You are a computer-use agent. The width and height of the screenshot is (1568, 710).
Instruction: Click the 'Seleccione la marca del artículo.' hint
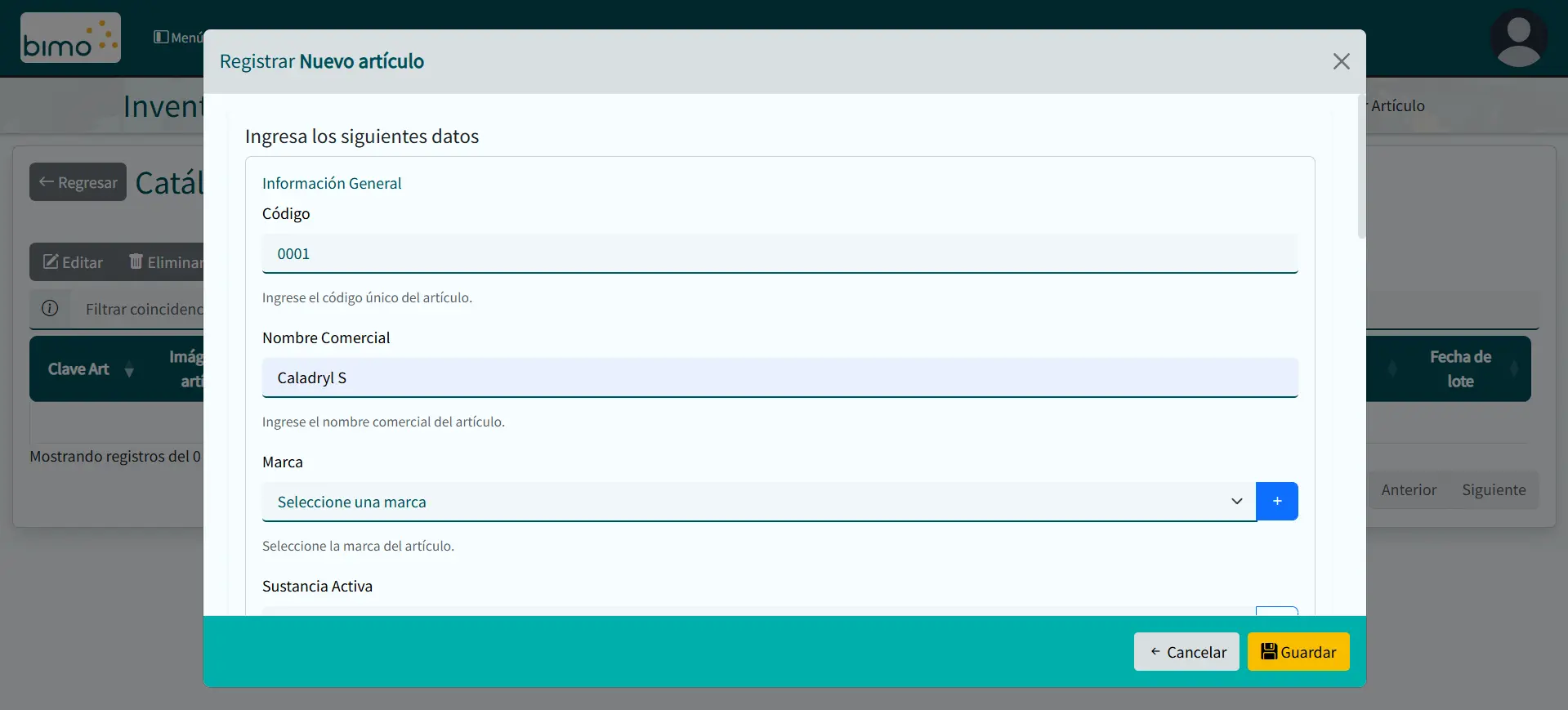(x=358, y=546)
